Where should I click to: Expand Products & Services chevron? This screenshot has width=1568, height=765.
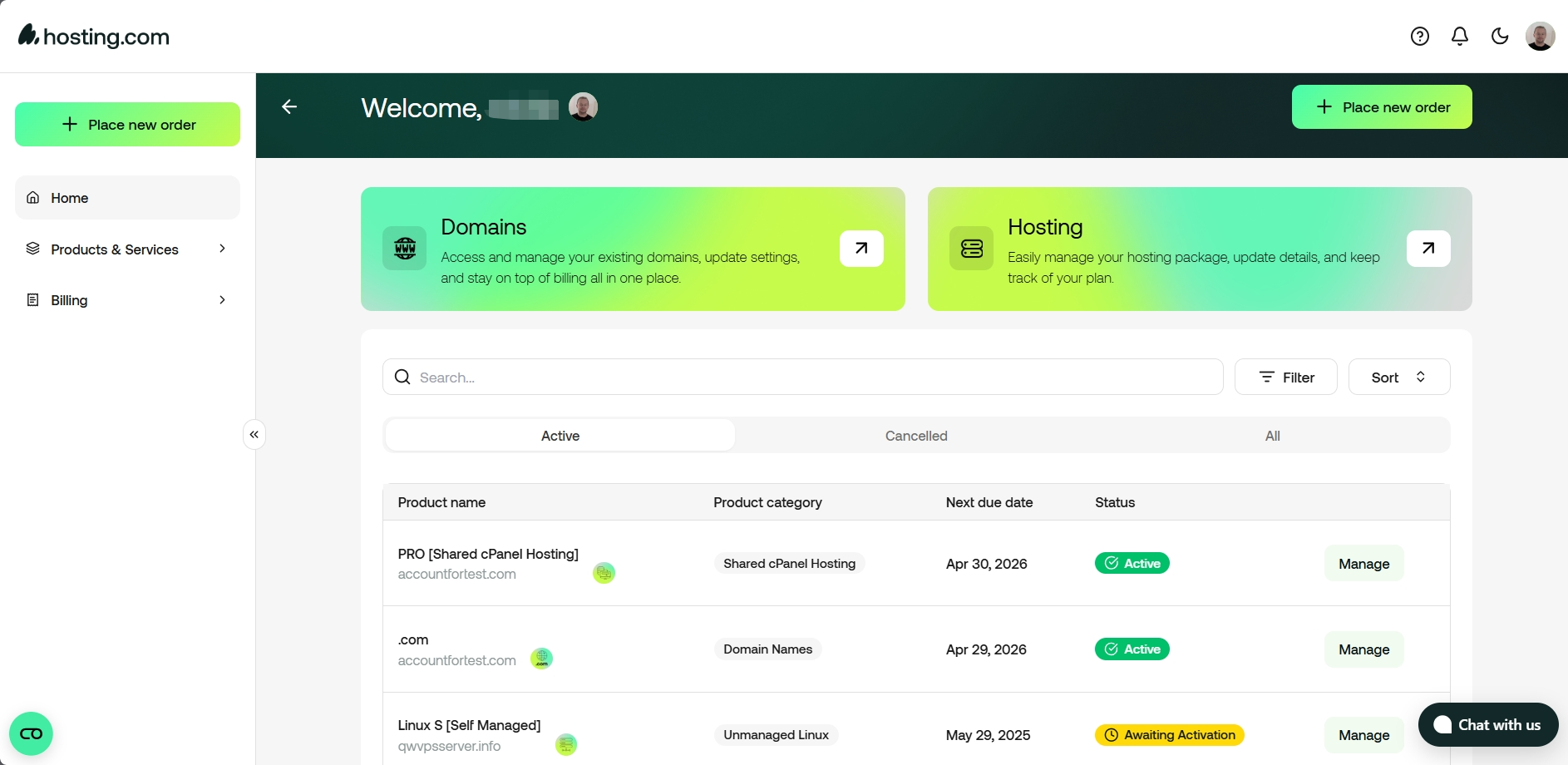tap(222, 249)
